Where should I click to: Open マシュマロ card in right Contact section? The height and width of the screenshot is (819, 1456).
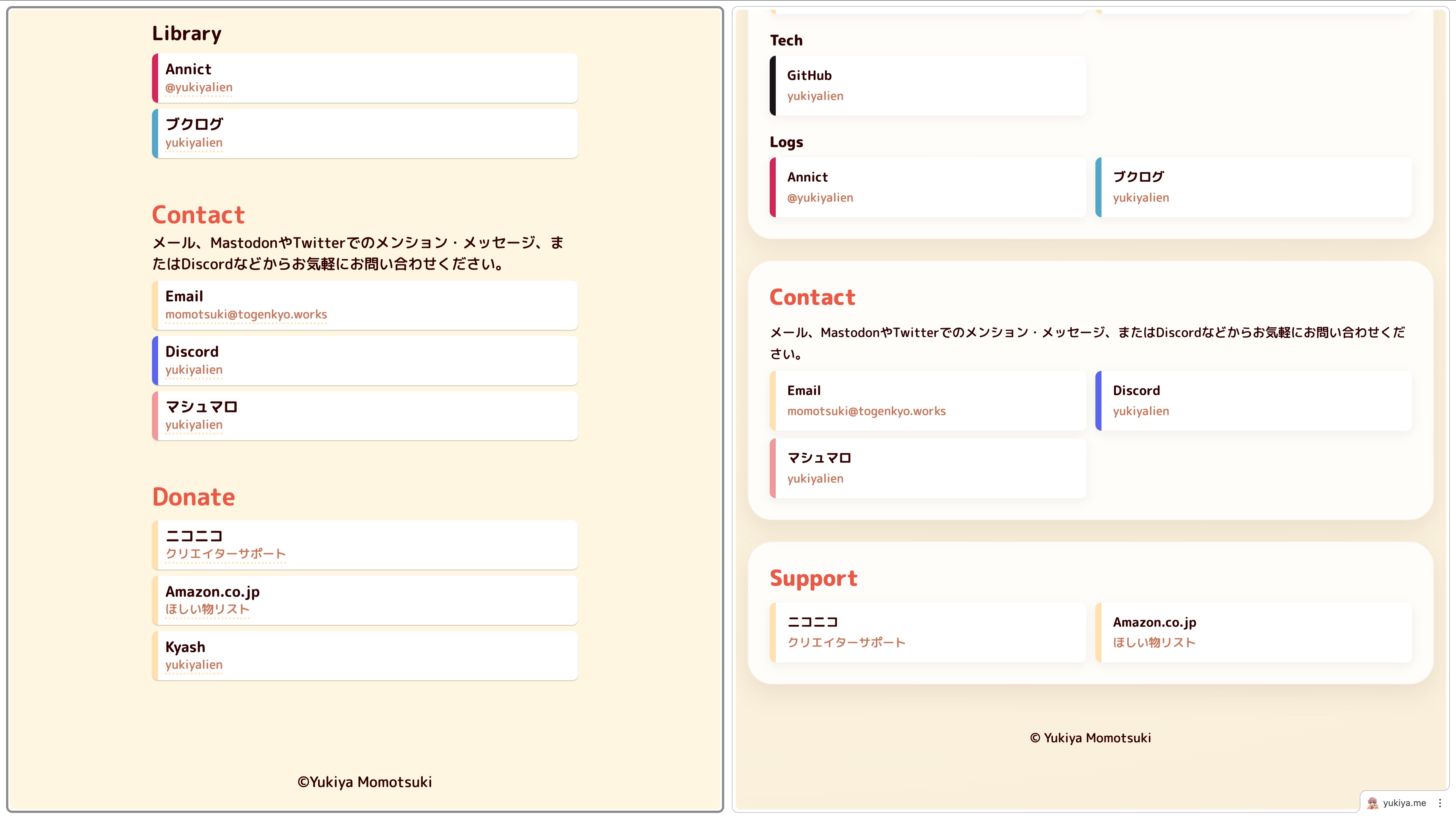click(x=927, y=468)
